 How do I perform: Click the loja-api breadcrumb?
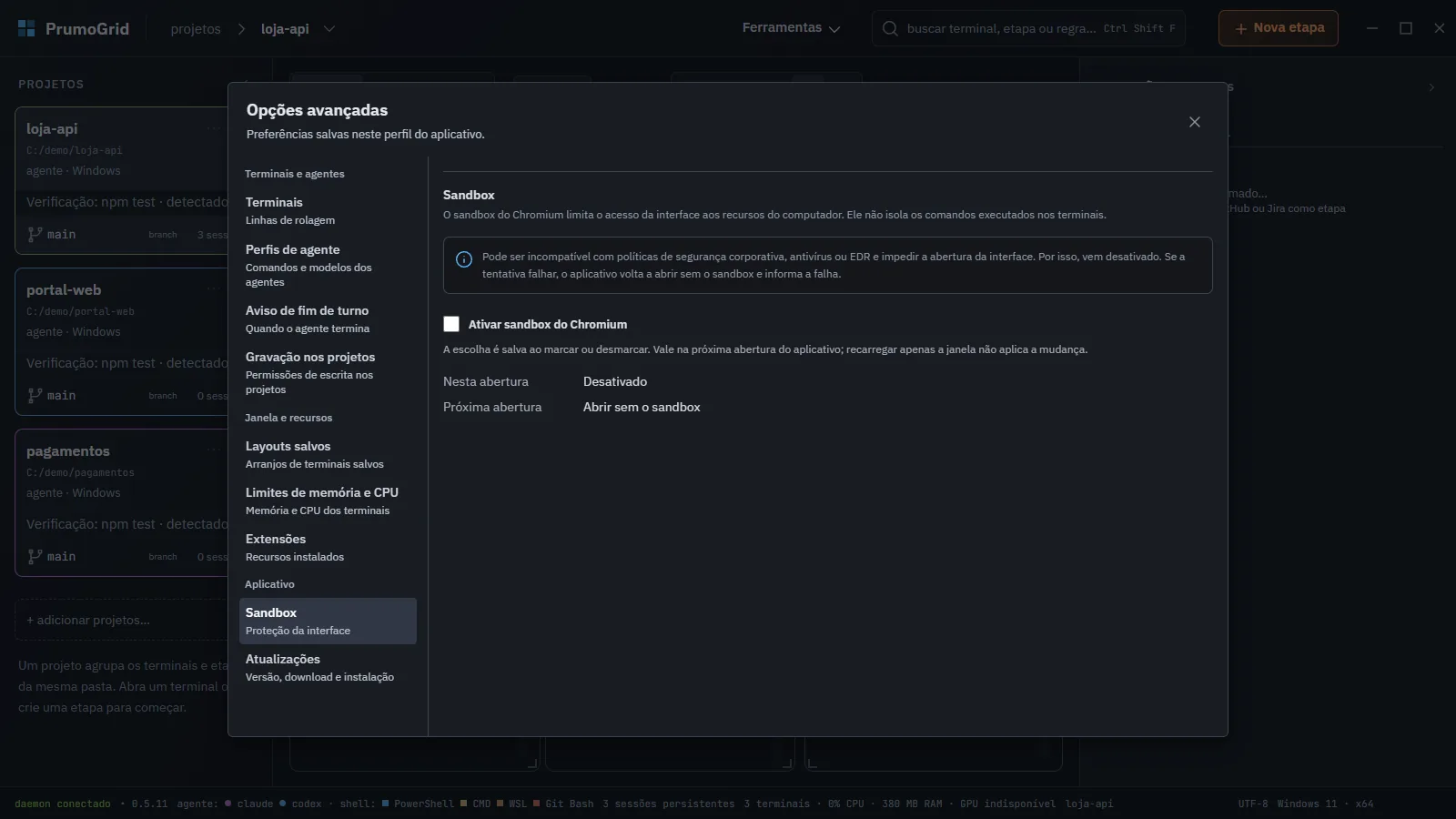point(285,29)
